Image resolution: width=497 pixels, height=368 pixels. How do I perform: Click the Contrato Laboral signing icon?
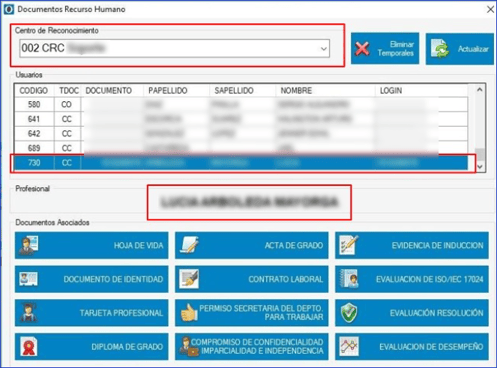click(189, 279)
